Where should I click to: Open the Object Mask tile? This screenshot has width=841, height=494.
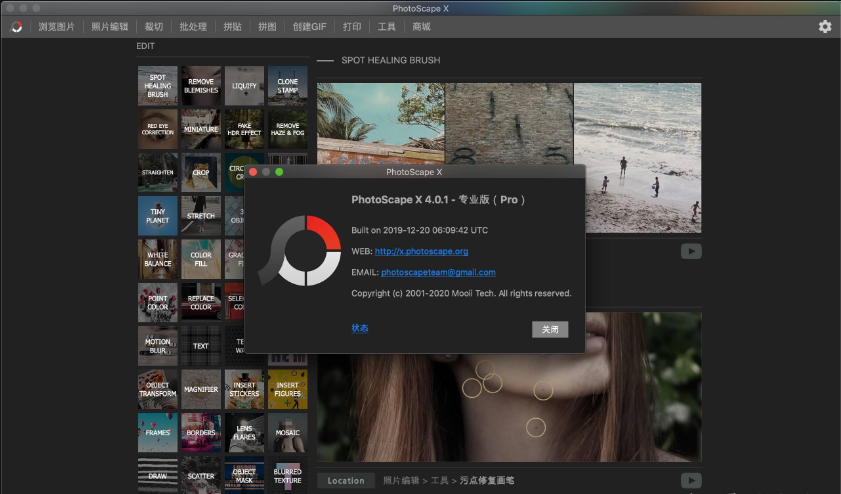[x=244, y=475]
